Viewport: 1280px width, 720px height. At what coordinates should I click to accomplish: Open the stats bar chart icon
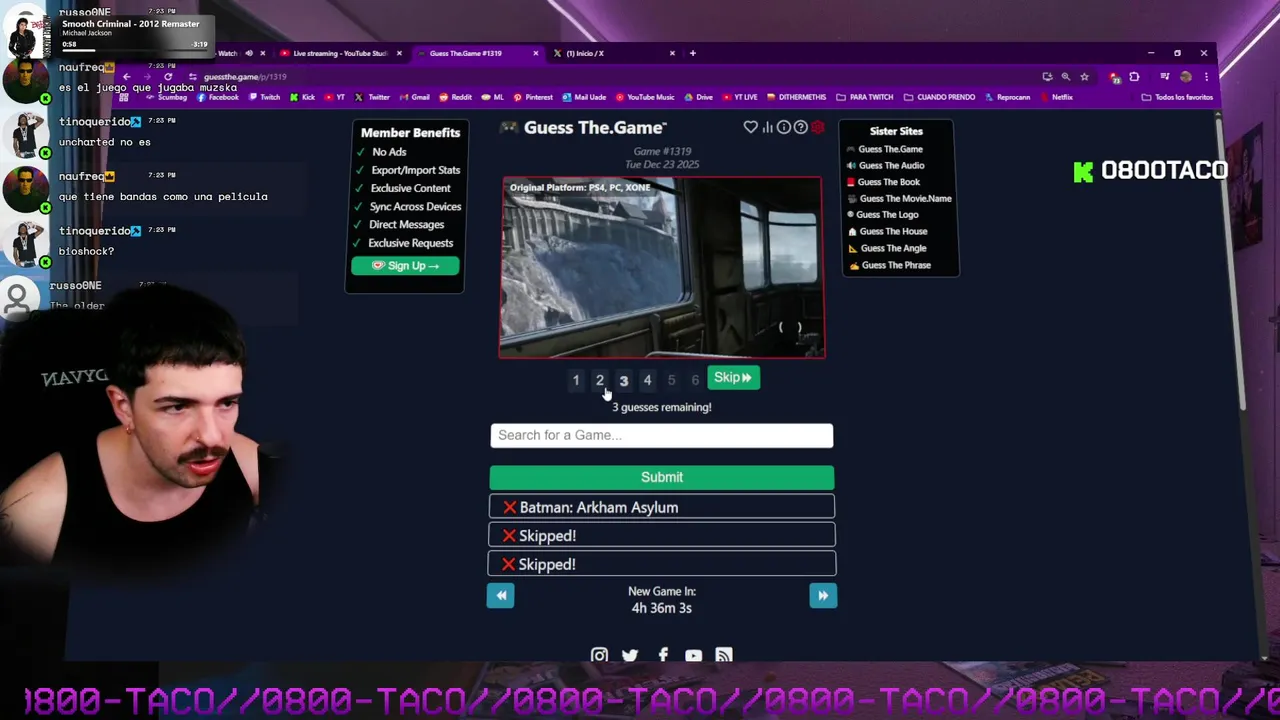click(767, 127)
